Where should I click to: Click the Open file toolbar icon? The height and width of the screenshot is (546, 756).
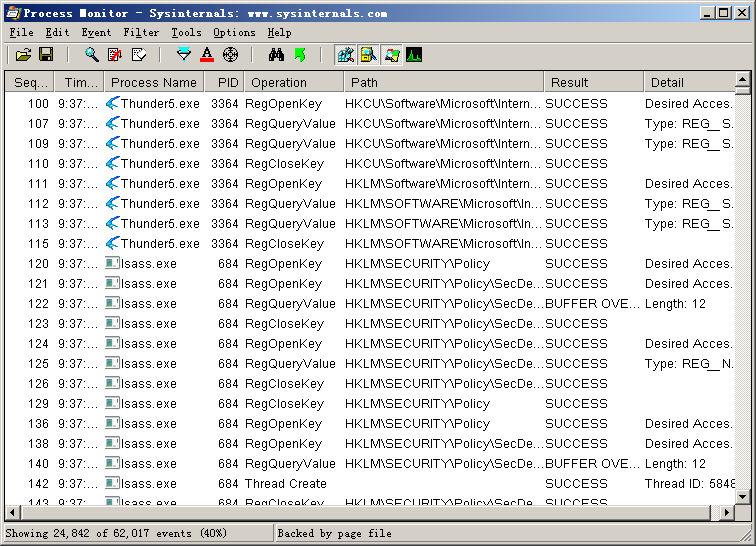click(23, 55)
